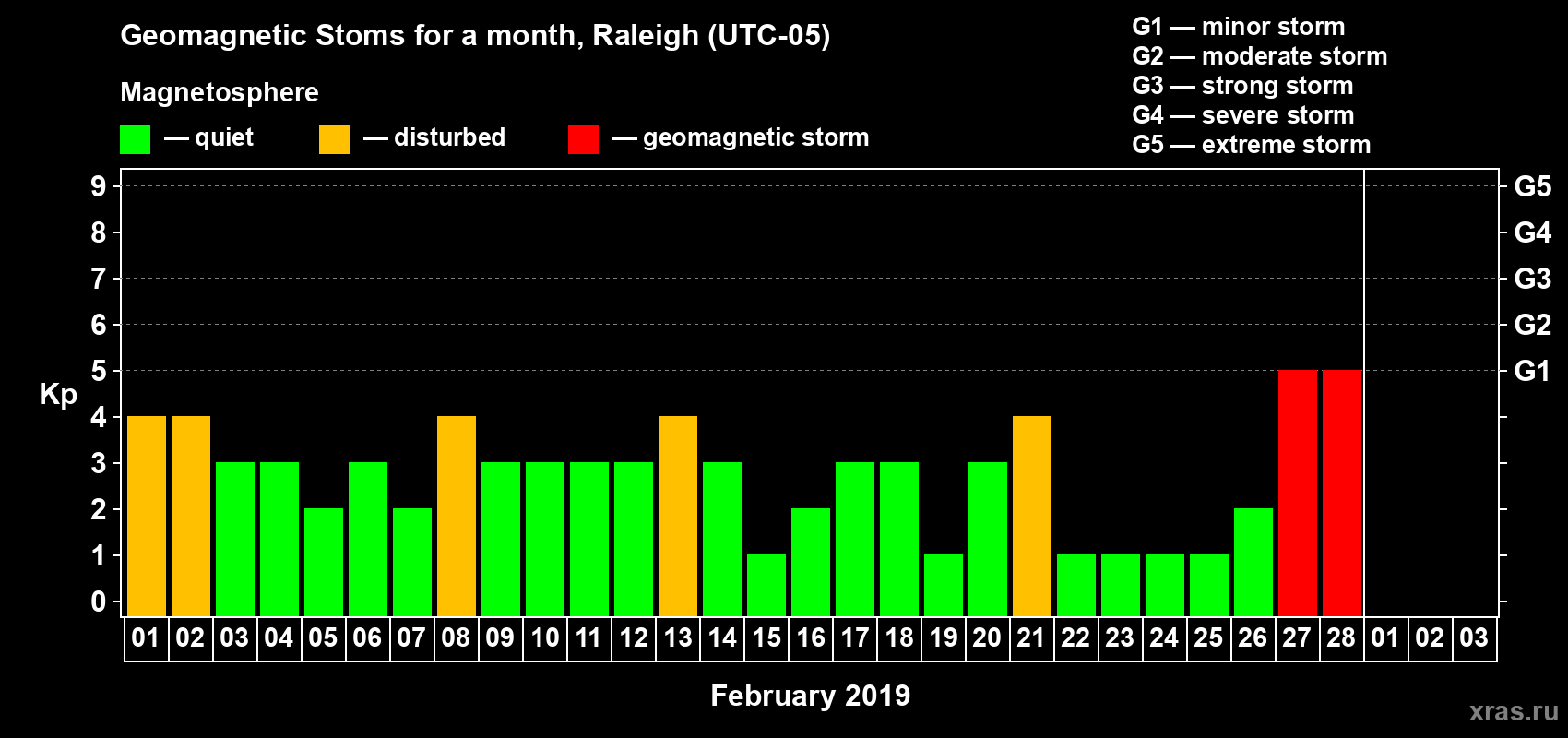Screen dimensions: 1568x738
Task: Click the green quiet legend swatch
Action: tap(135, 139)
